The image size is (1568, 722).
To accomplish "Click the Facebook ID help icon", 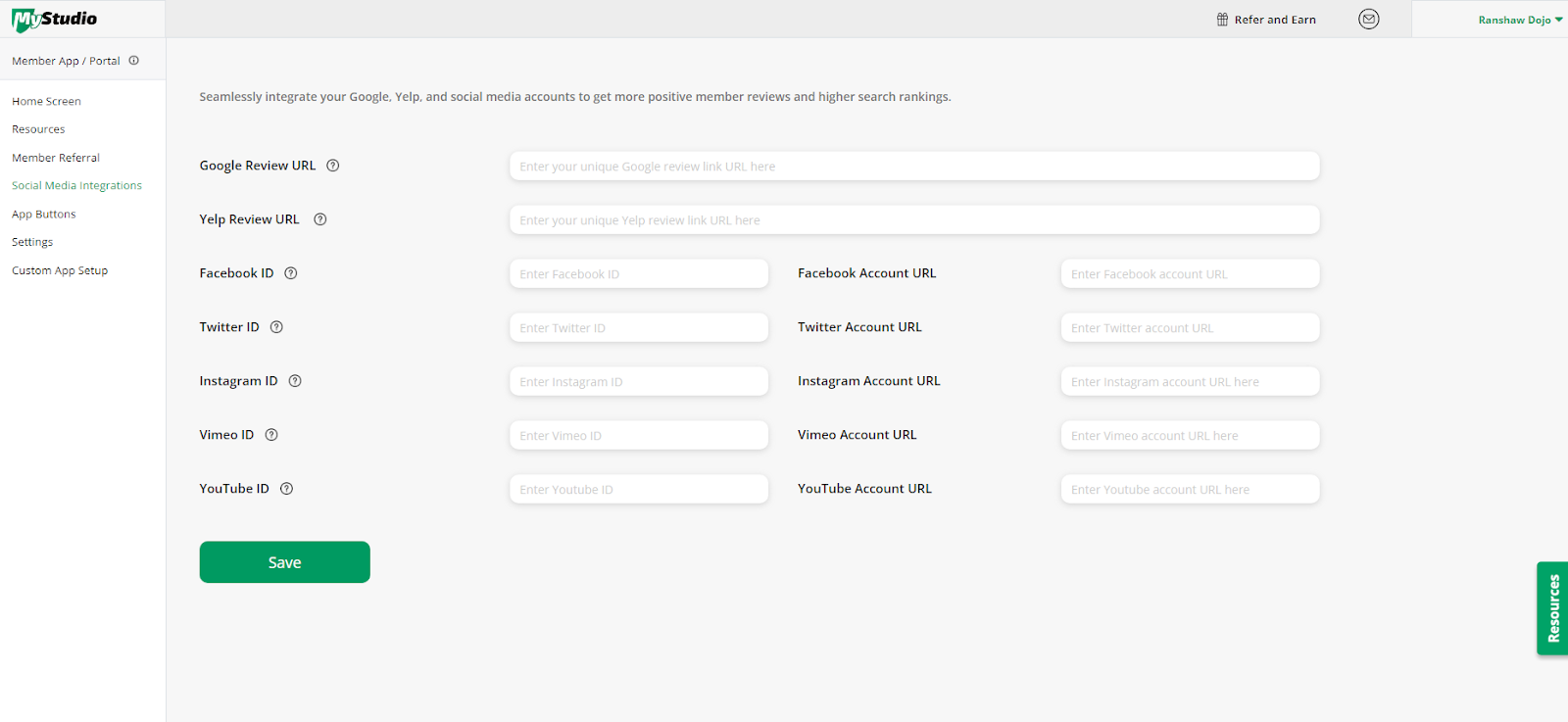I will tap(291, 273).
